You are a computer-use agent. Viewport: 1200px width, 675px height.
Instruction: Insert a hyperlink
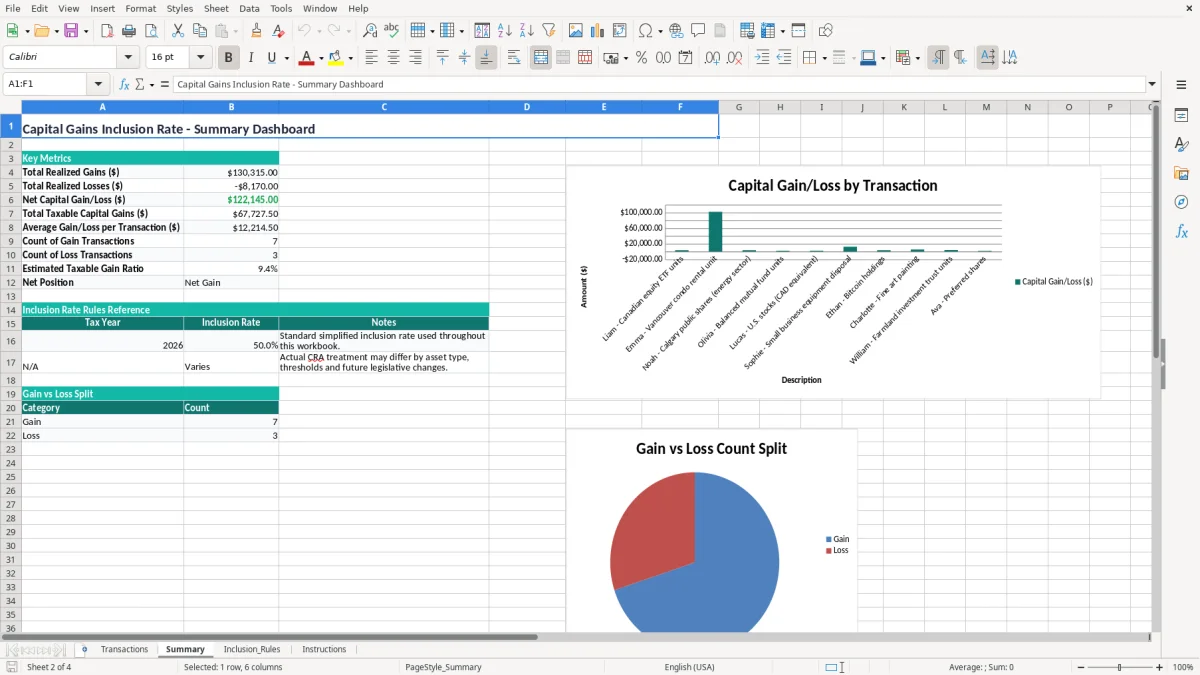(676, 31)
